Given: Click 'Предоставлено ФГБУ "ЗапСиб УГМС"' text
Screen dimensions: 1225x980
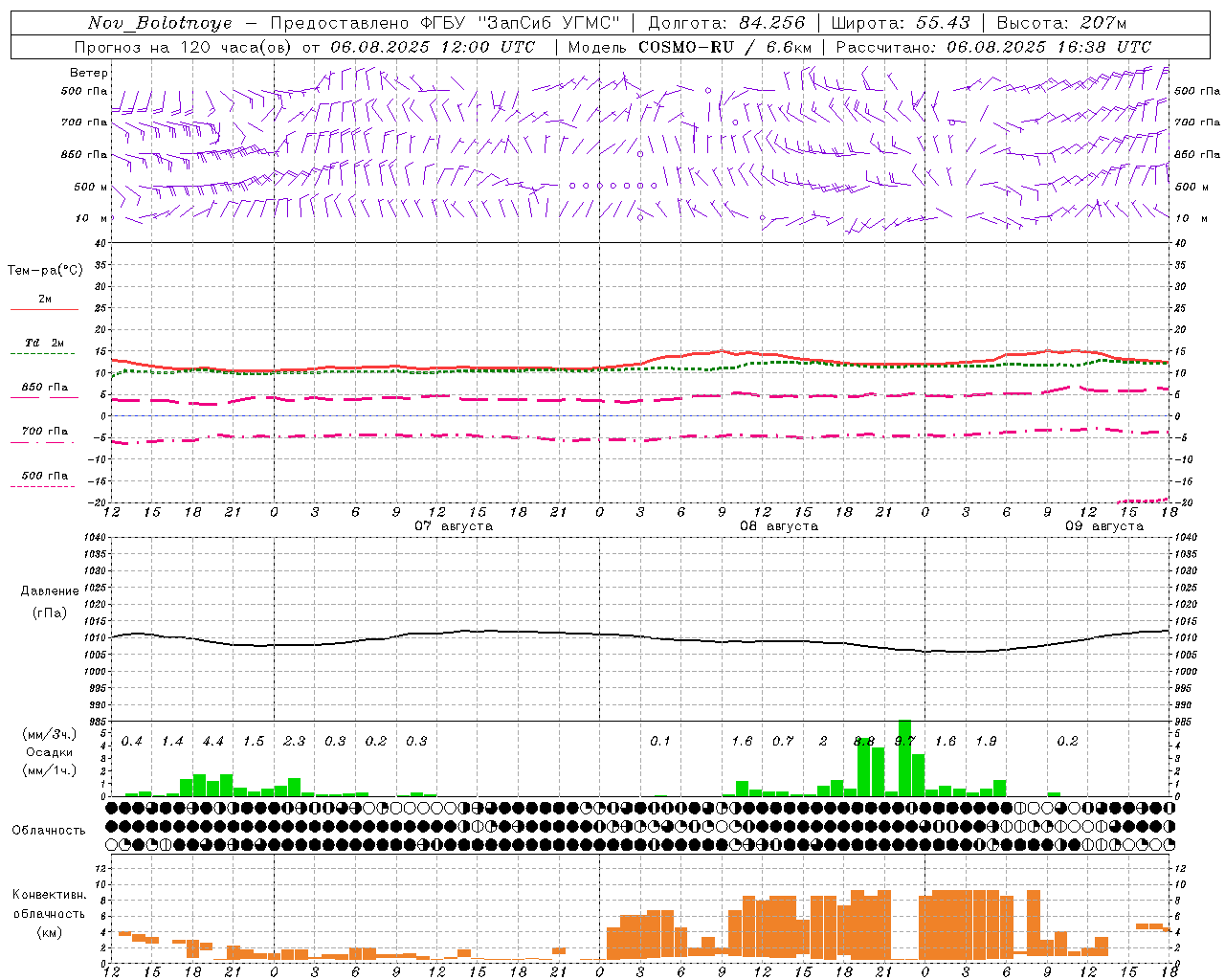Looking at the screenshot, I should tap(445, 23).
